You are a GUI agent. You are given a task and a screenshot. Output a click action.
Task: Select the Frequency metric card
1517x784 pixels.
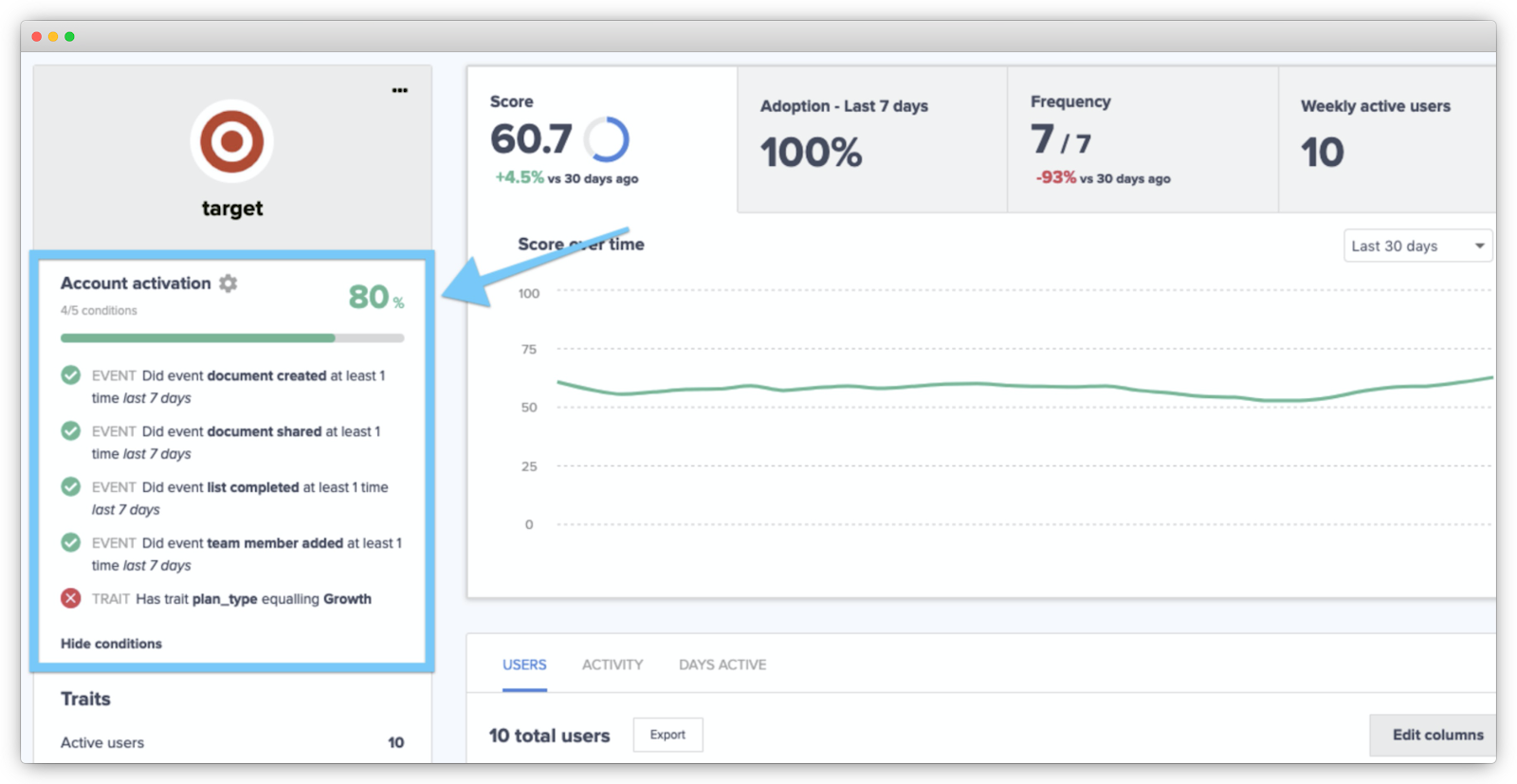(x=1142, y=139)
